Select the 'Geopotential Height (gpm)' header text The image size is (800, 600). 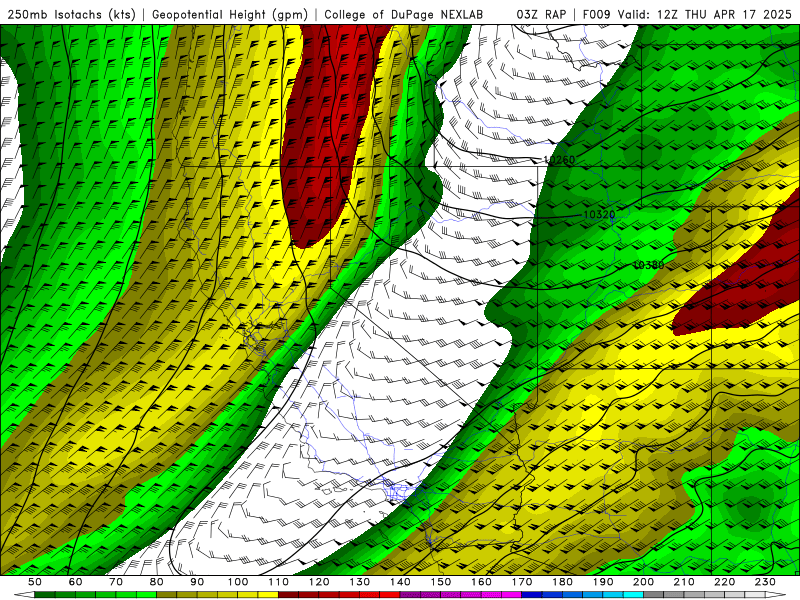pos(230,15)
